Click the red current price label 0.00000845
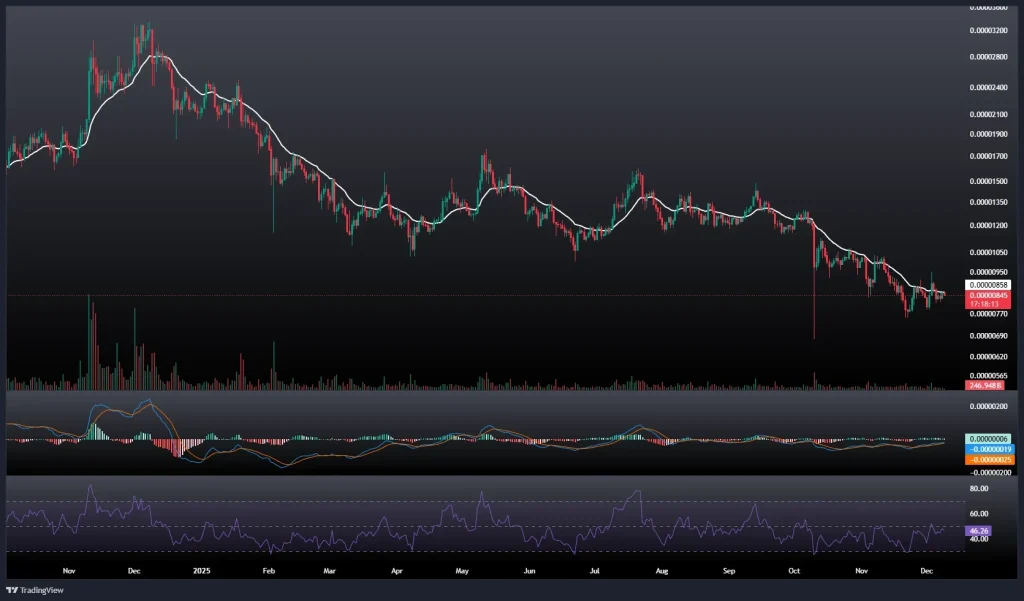Viewport: 1024px width, 601px height. 986,295
